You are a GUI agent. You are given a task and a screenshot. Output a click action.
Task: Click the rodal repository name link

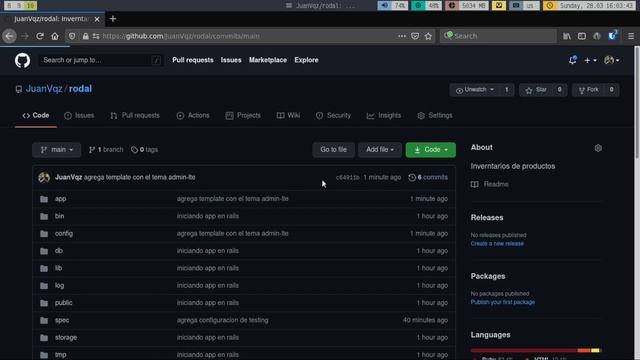pos(80,89)
